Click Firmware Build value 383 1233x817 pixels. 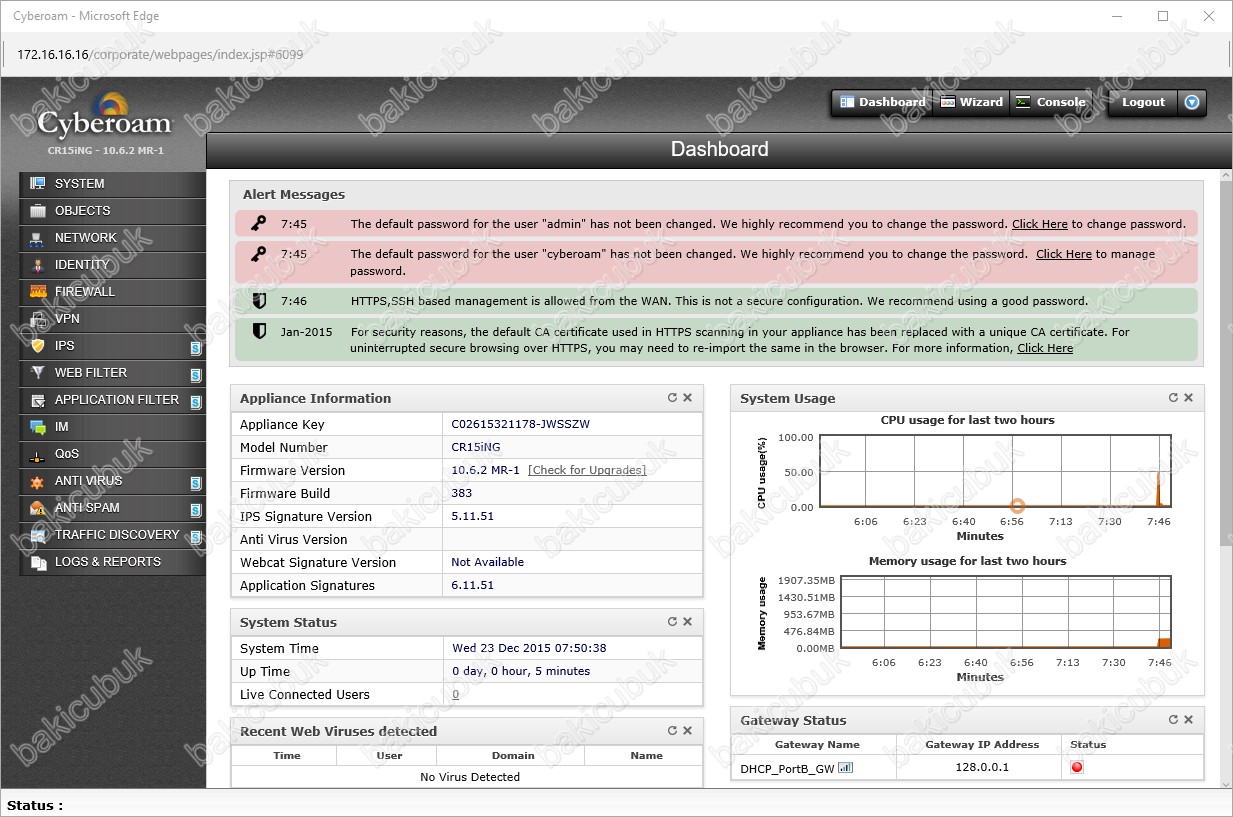[462, 493]
